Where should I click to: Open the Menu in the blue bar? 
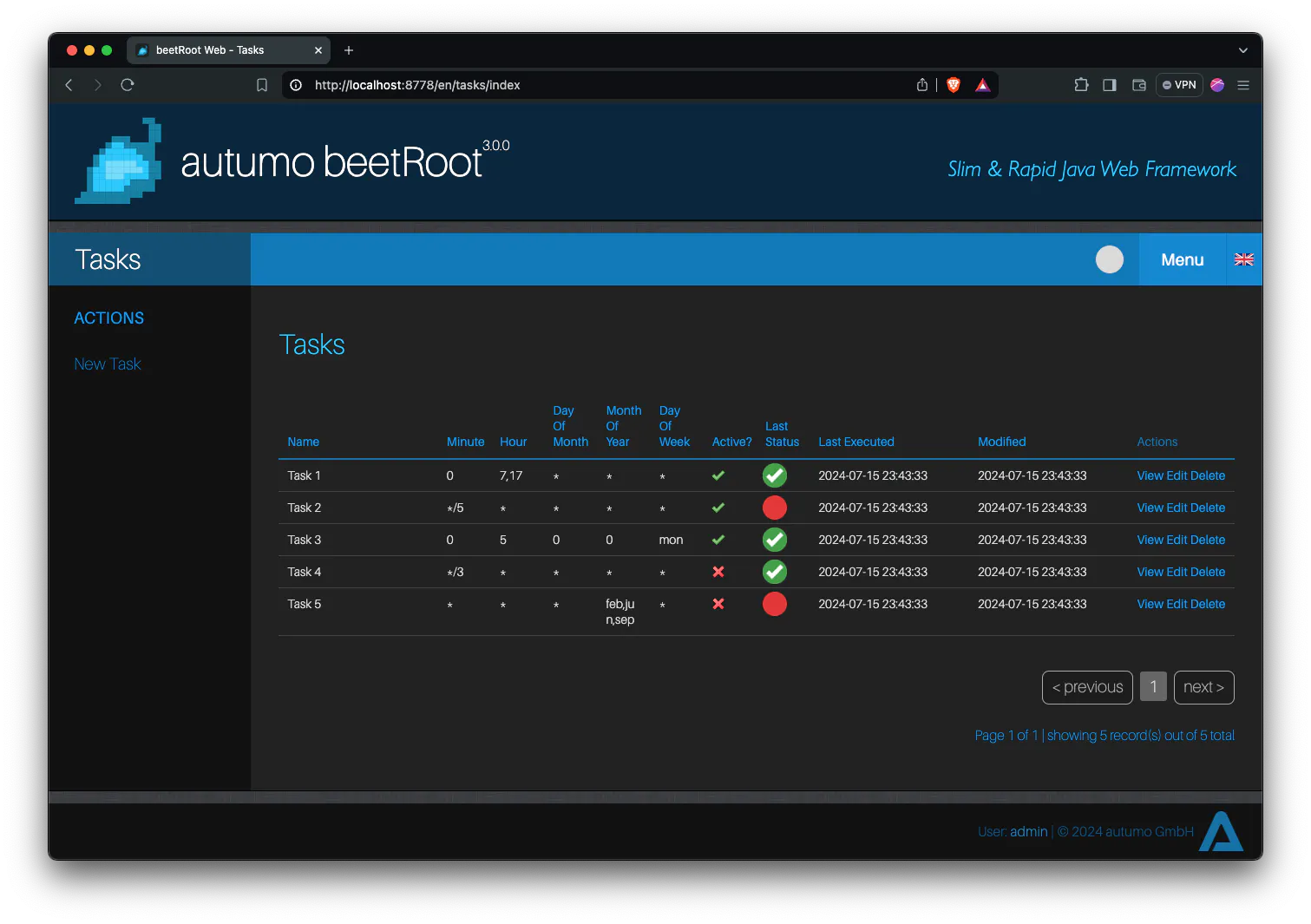point(1183,259)
